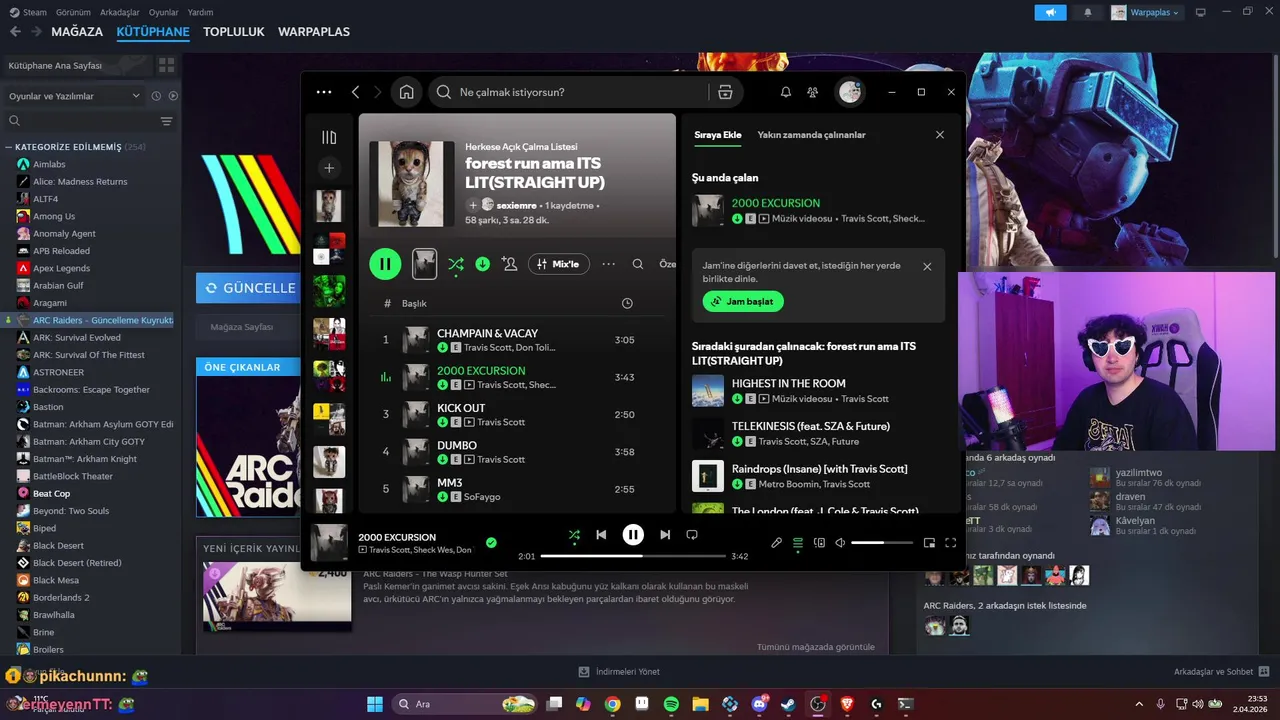
Task: Select the DUMBO track row
Action: pyautogui.click(x=516, y=452)
